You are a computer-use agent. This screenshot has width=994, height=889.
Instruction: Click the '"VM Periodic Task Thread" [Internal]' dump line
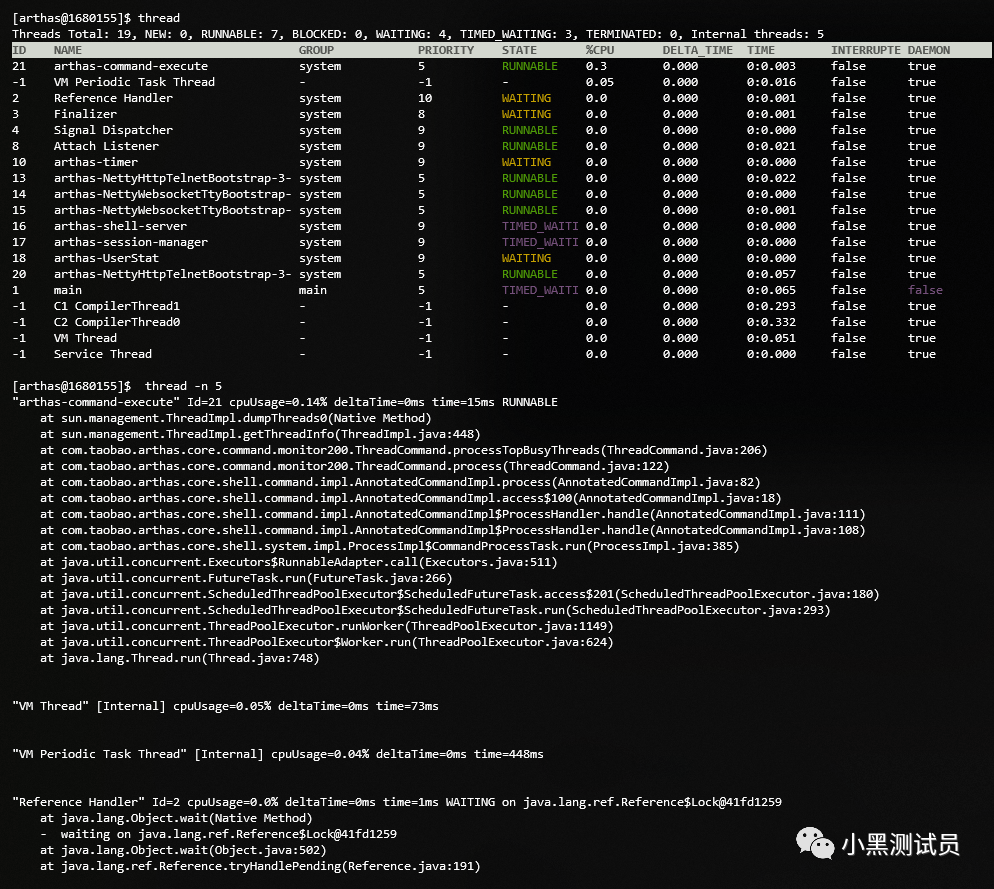[x=278, y=754]
